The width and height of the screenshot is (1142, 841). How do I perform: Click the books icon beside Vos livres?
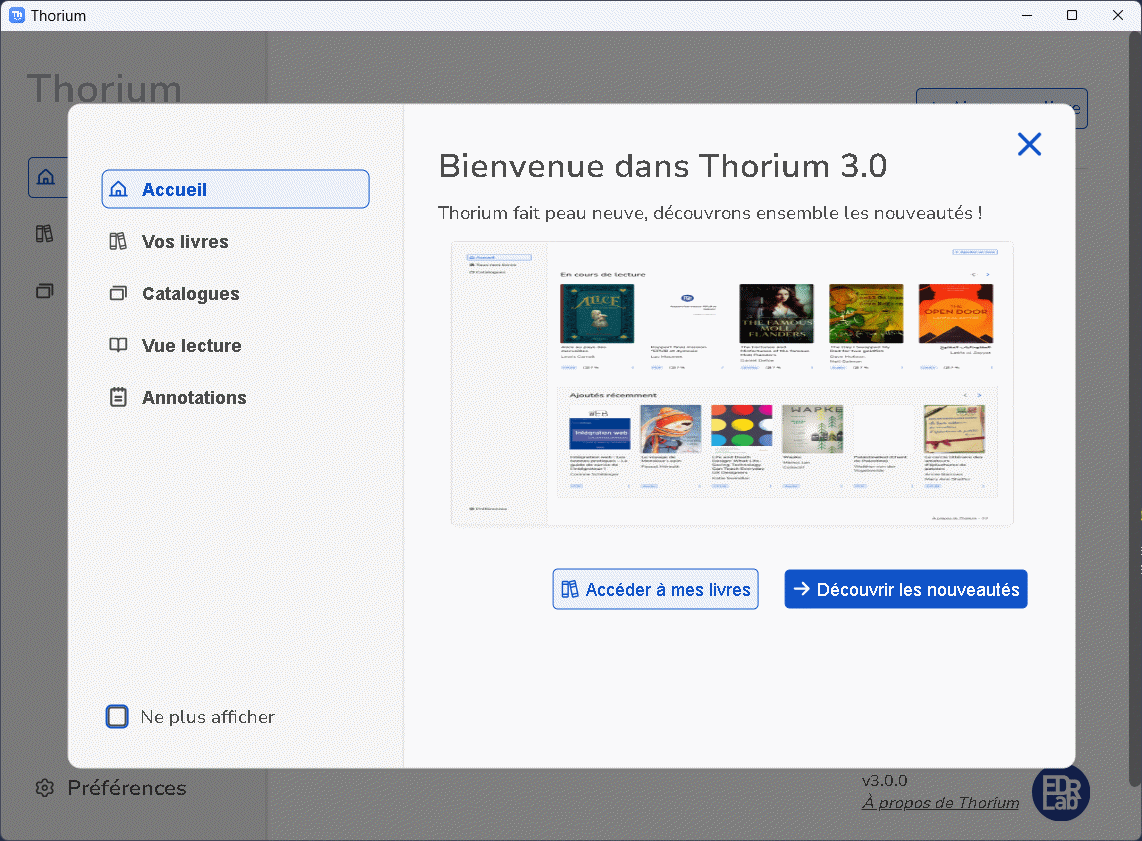(118, 242)
